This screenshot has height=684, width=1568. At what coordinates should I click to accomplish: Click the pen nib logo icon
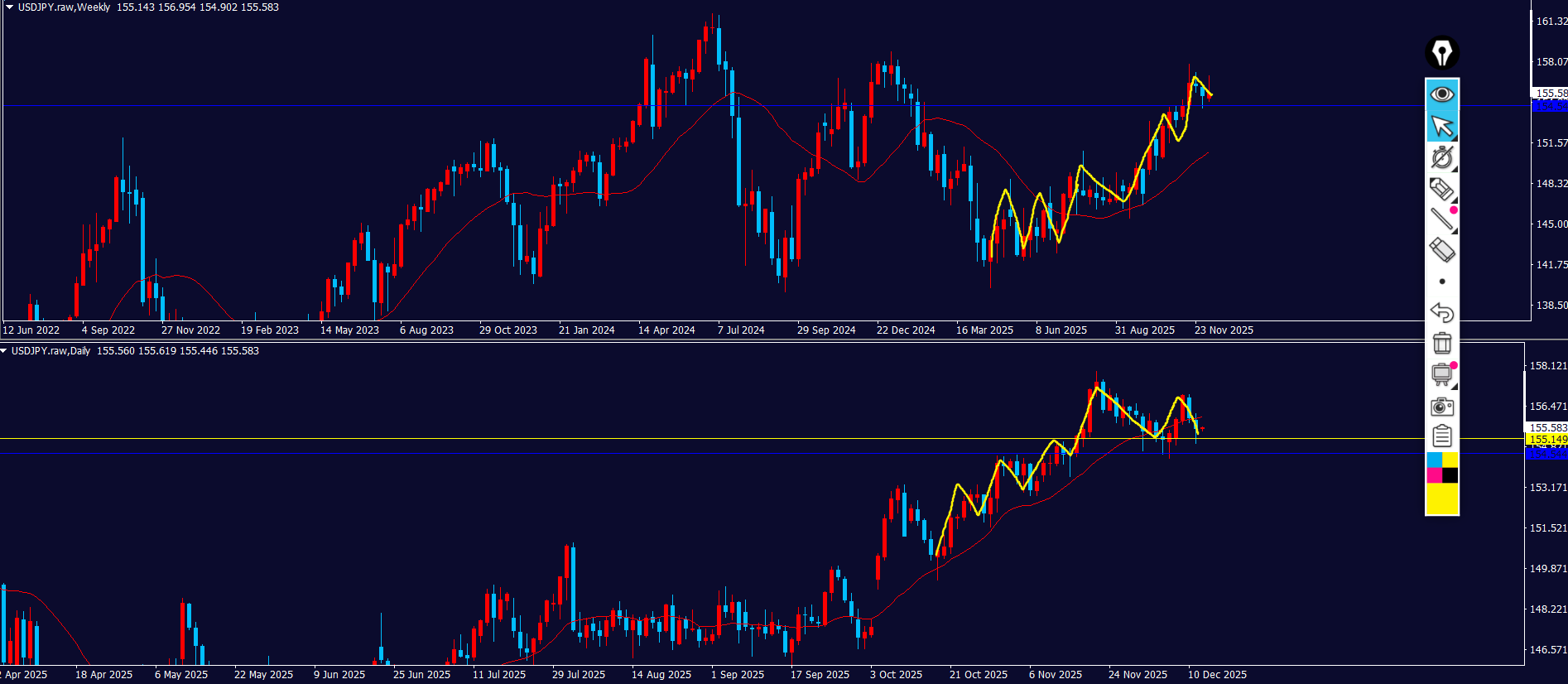point(1441,53)
